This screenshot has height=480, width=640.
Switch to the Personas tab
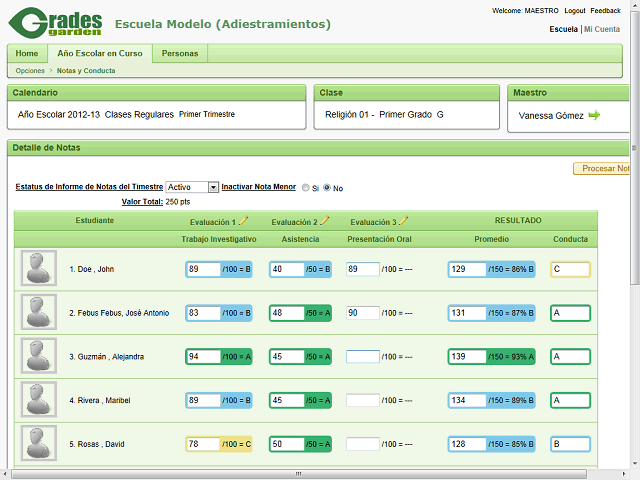[x=180, y=54]
